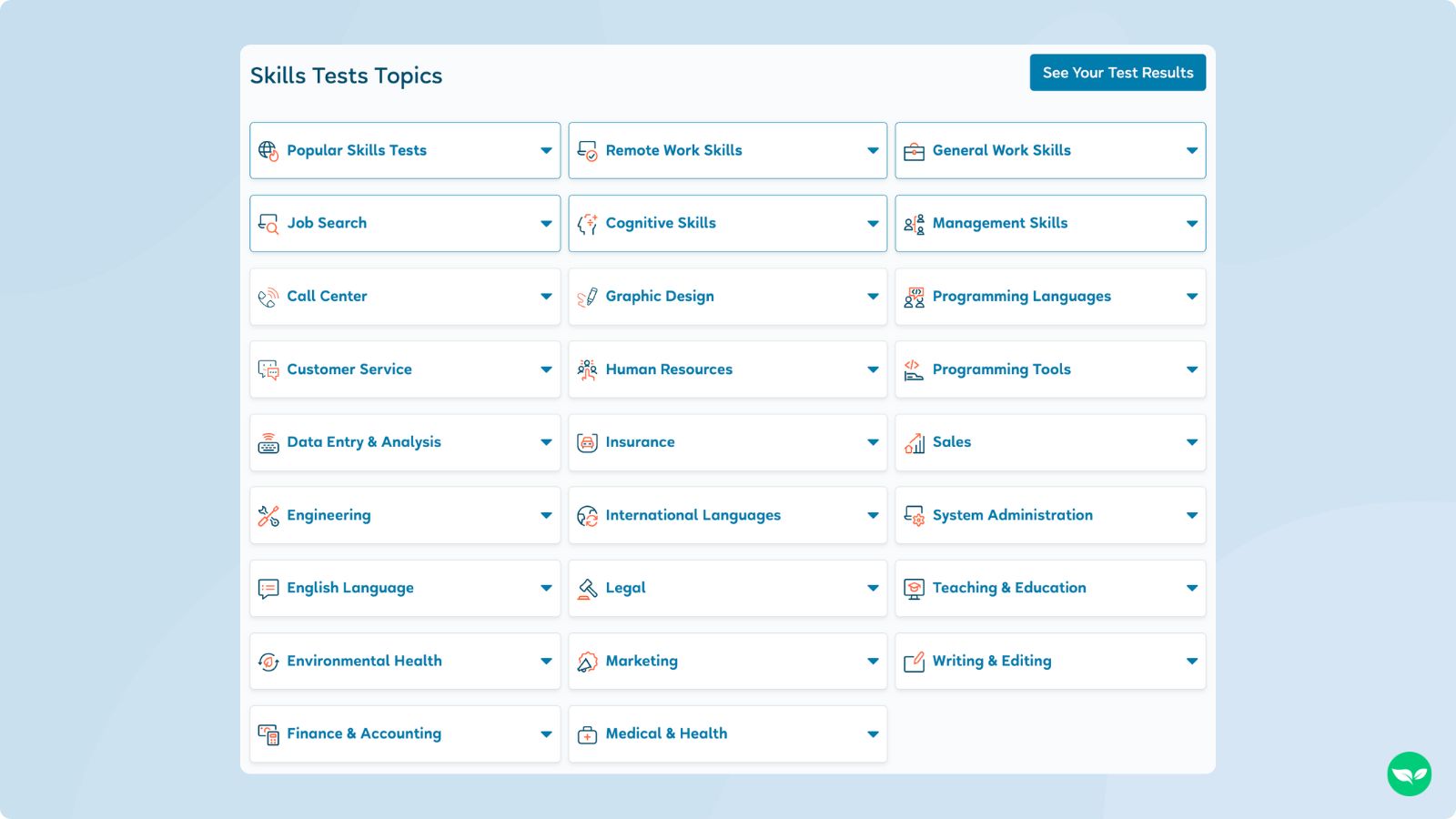Expand the International Languages dropdown
The height and width of the screenshot is (819, 1456).
tap(873, 514)
